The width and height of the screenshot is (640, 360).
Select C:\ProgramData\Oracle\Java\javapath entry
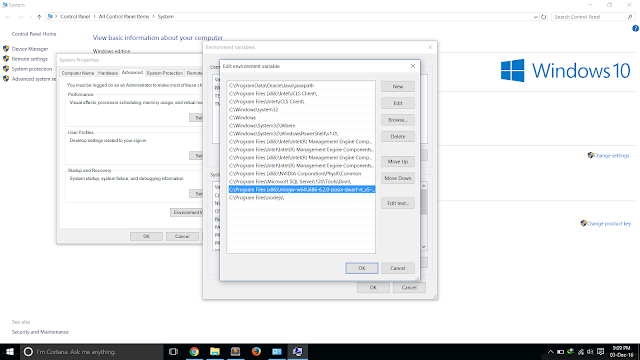coord(301,86)
